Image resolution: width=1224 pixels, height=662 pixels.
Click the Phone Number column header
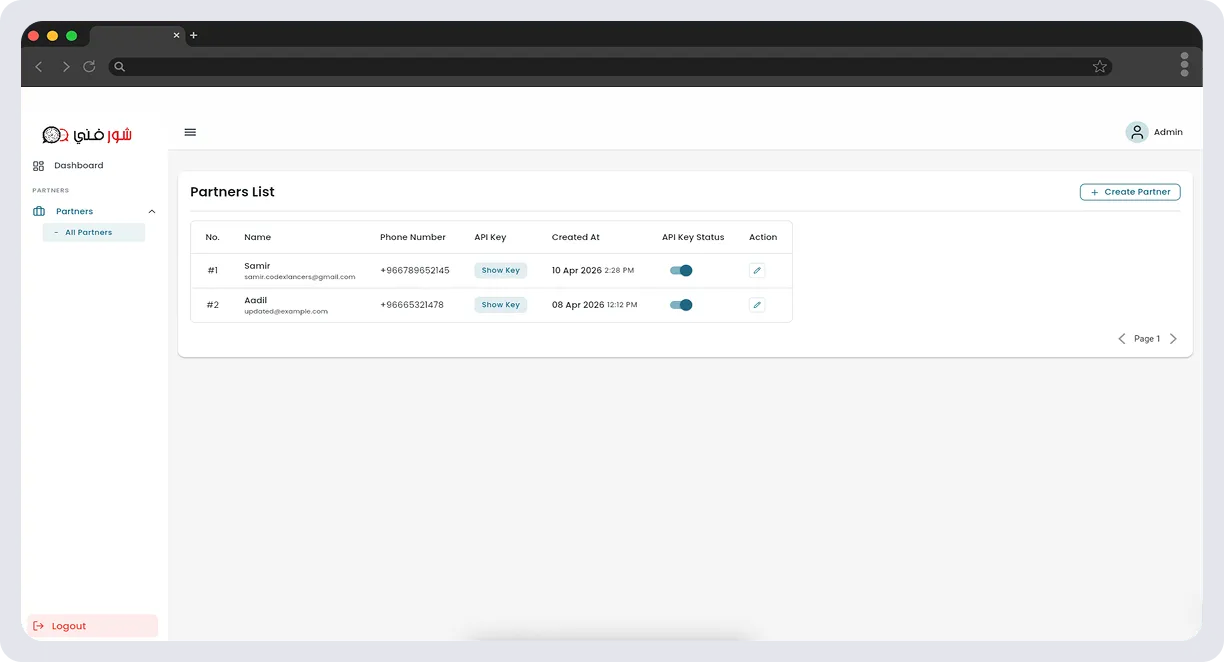click(413, 237)
